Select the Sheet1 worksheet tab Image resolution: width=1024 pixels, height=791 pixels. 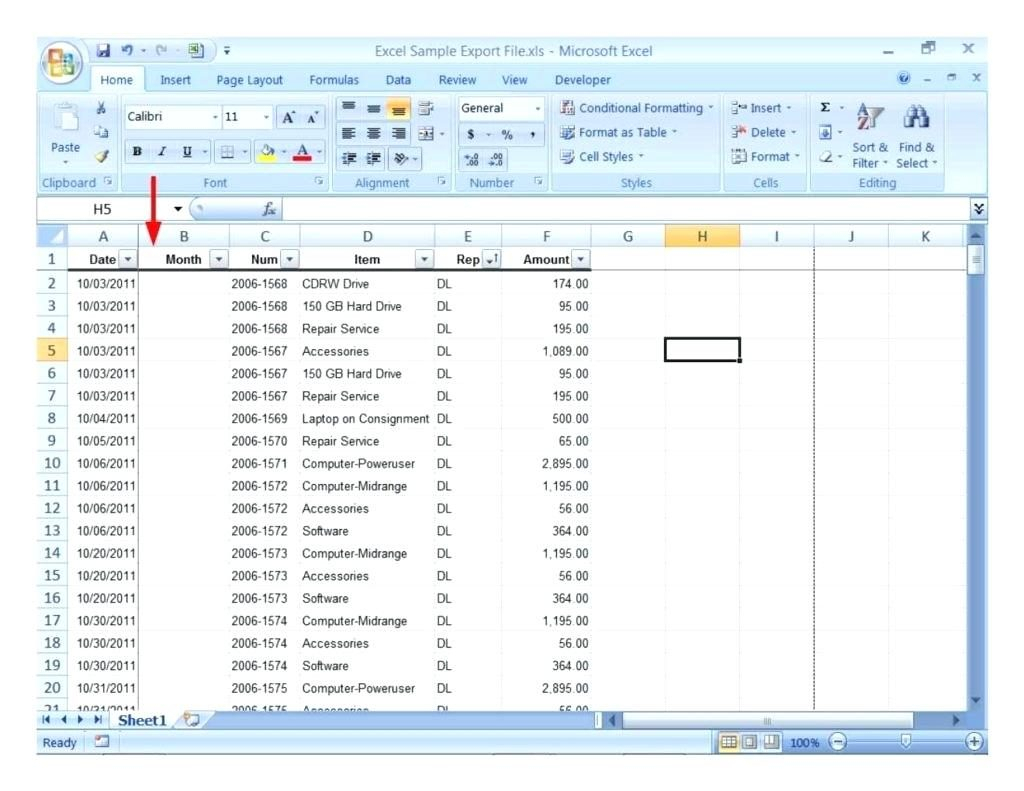tap(141, 720)
